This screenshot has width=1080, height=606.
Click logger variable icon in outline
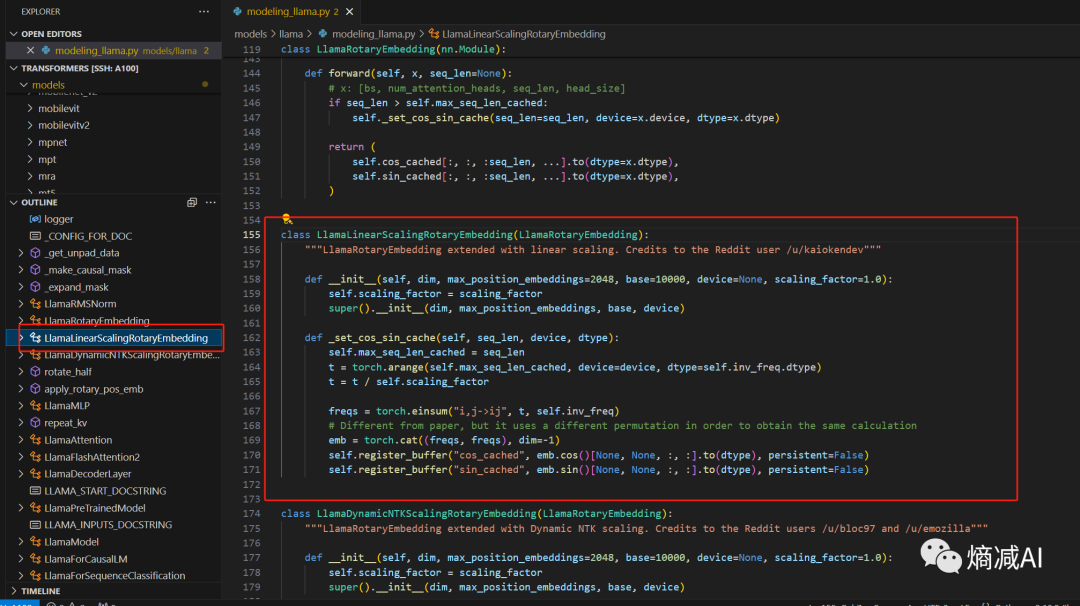[35, 219]
